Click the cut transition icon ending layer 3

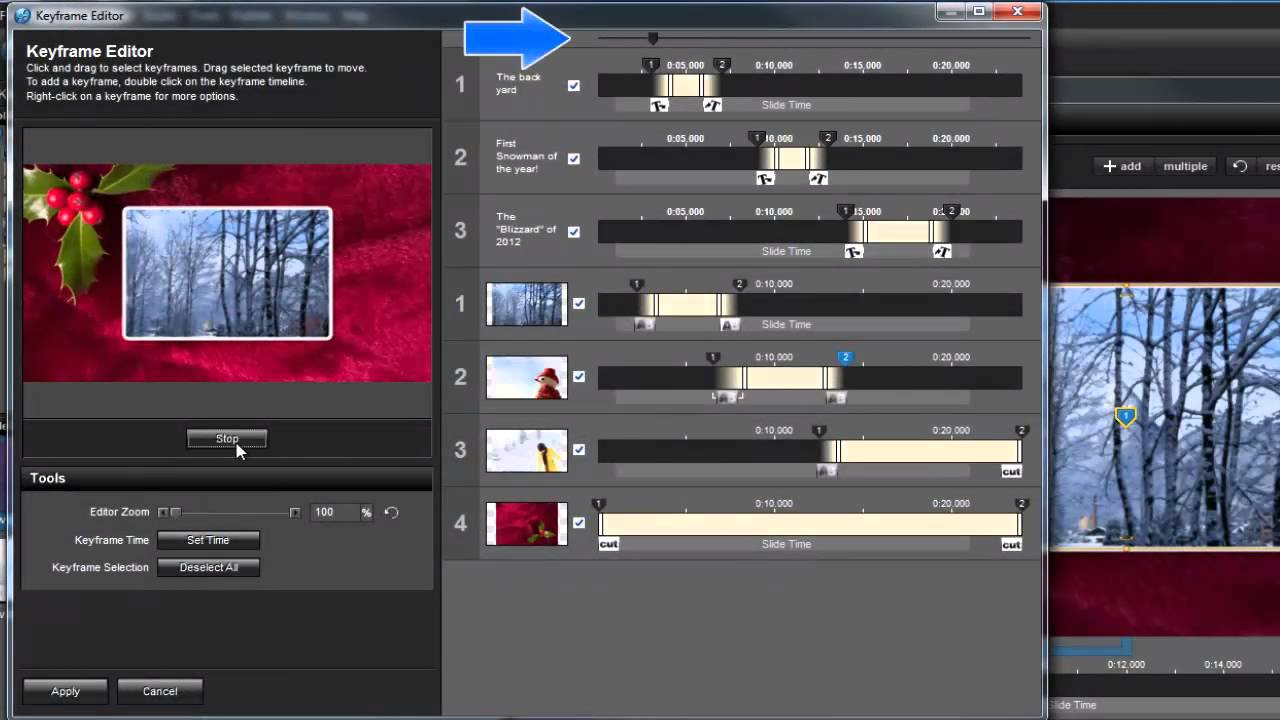[x=1011, y=471]
